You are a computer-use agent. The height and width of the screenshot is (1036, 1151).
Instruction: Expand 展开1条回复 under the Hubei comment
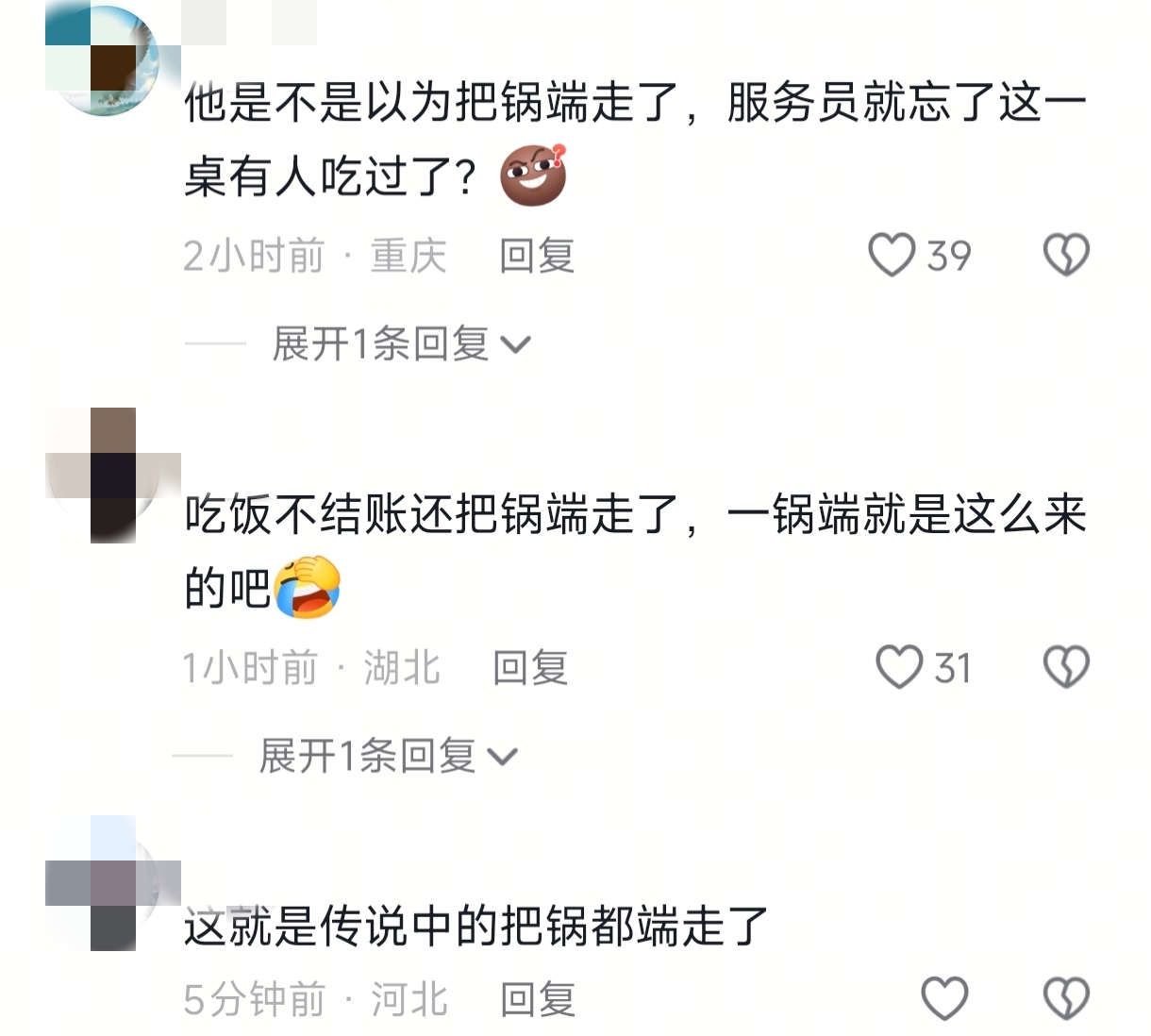(388, 756)
